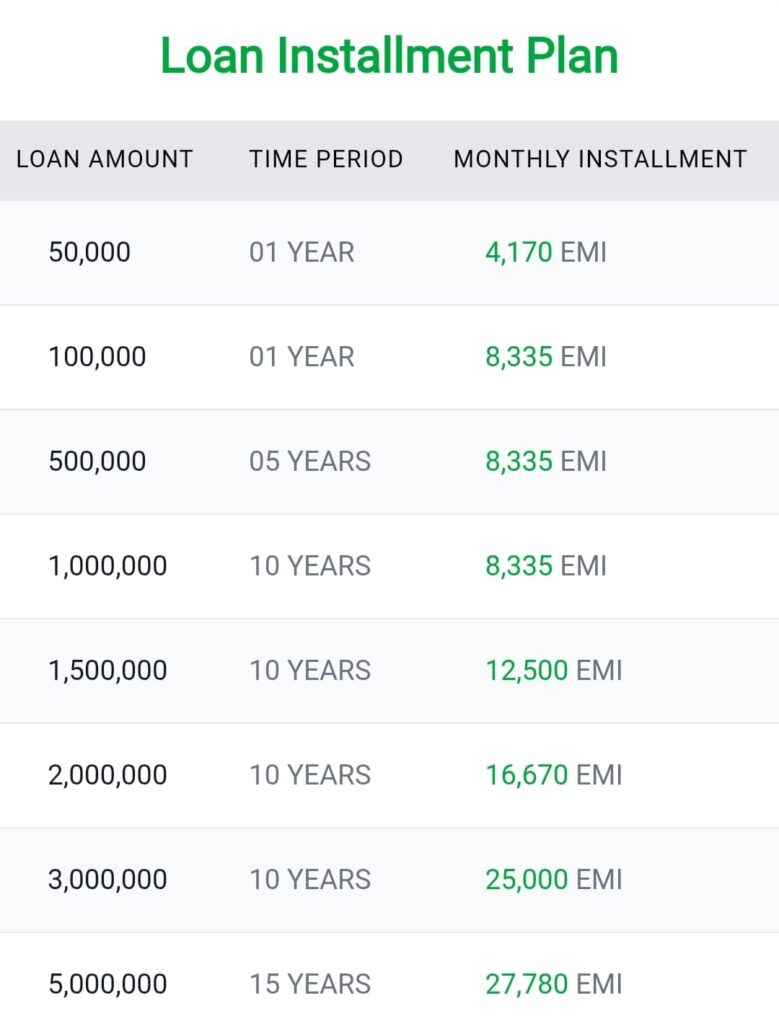
Task: Select the 1,500,000 loan amount cell
Action: [x=108, y=670]
